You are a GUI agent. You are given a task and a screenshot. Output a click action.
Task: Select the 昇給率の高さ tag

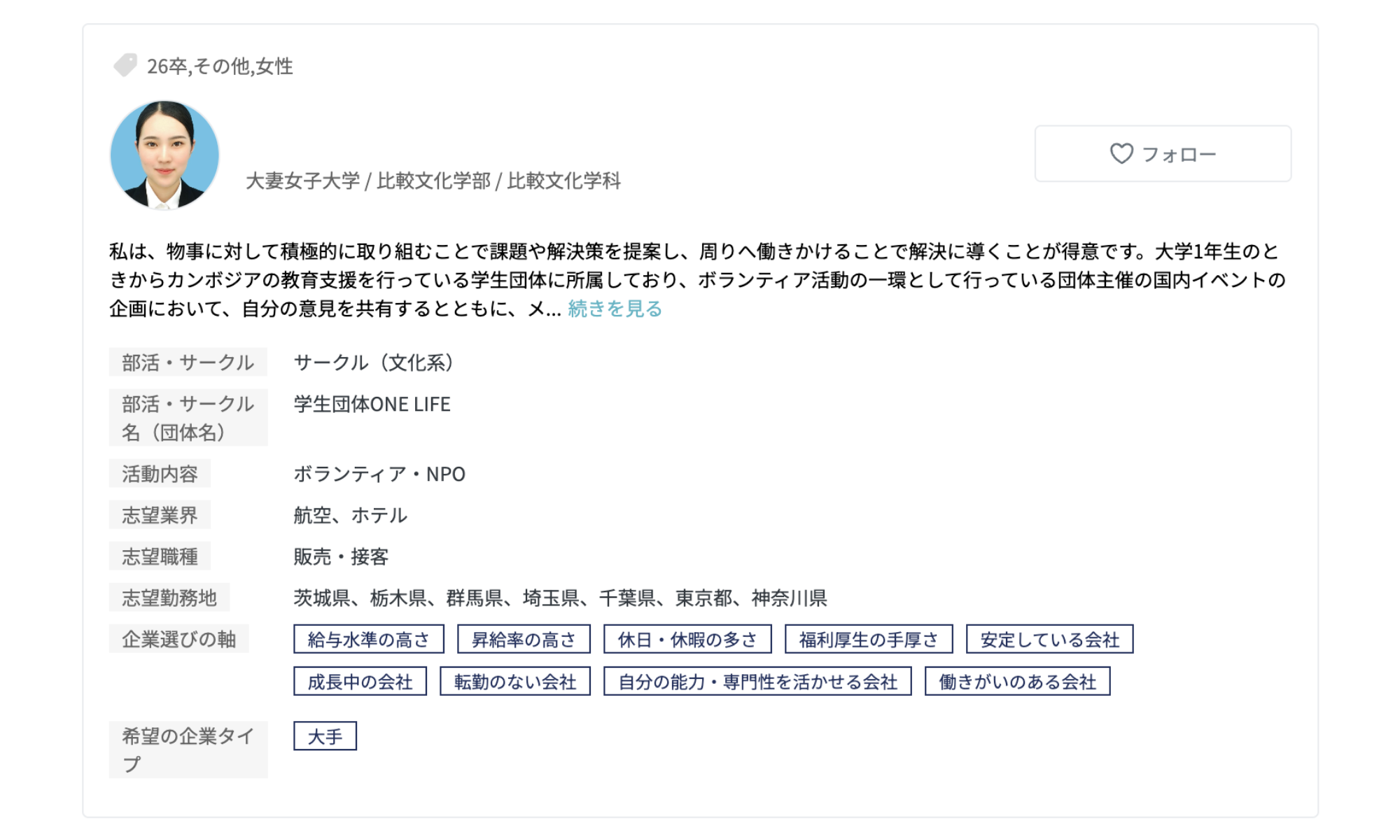click(x=524, y=640)
